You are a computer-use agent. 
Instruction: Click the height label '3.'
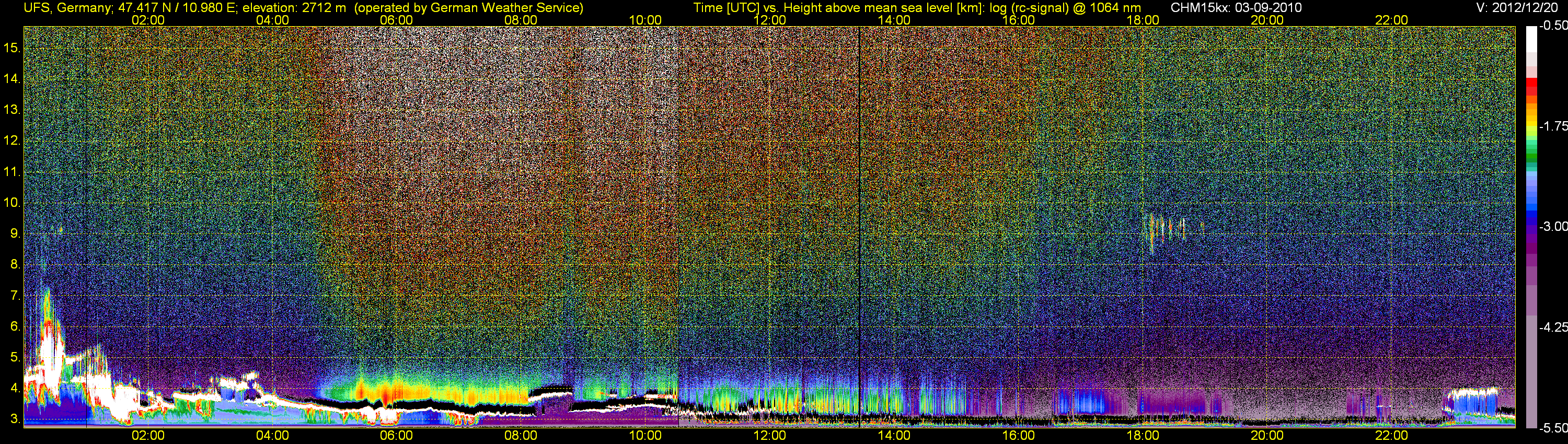[15, 419]
